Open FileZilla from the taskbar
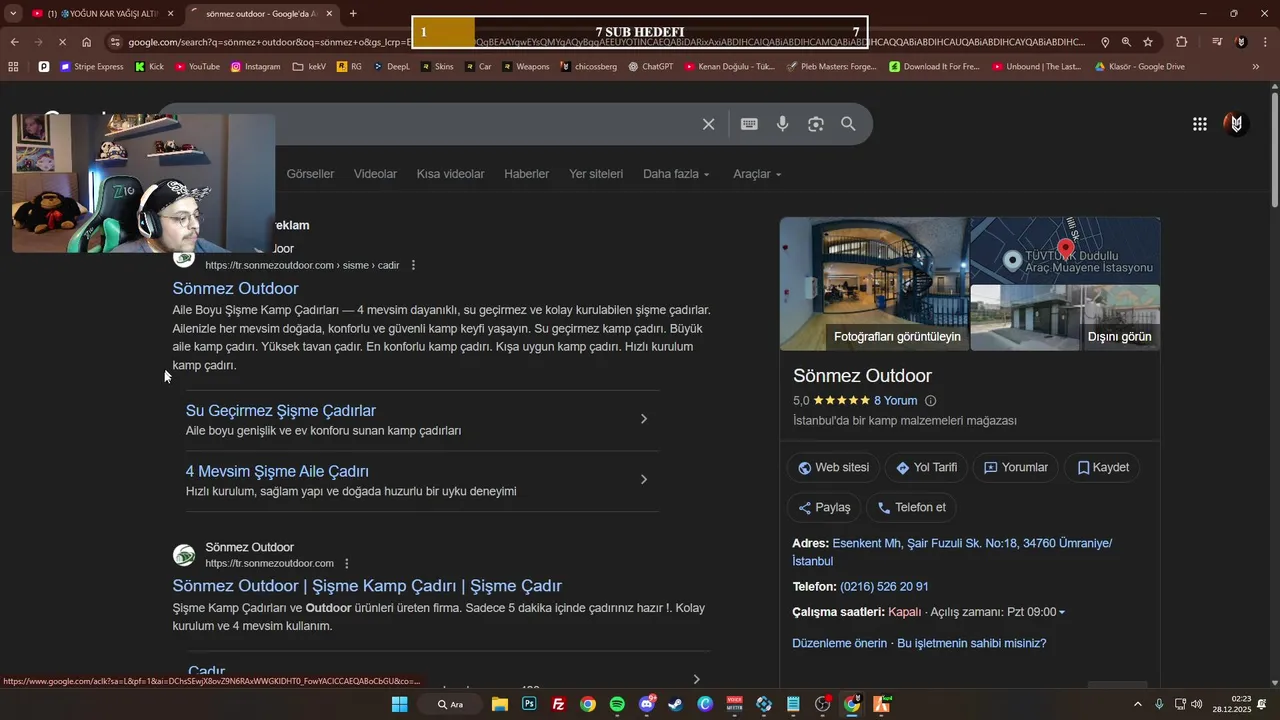Viewport: 1280px width, 720px height. click(x=558, y=704)
